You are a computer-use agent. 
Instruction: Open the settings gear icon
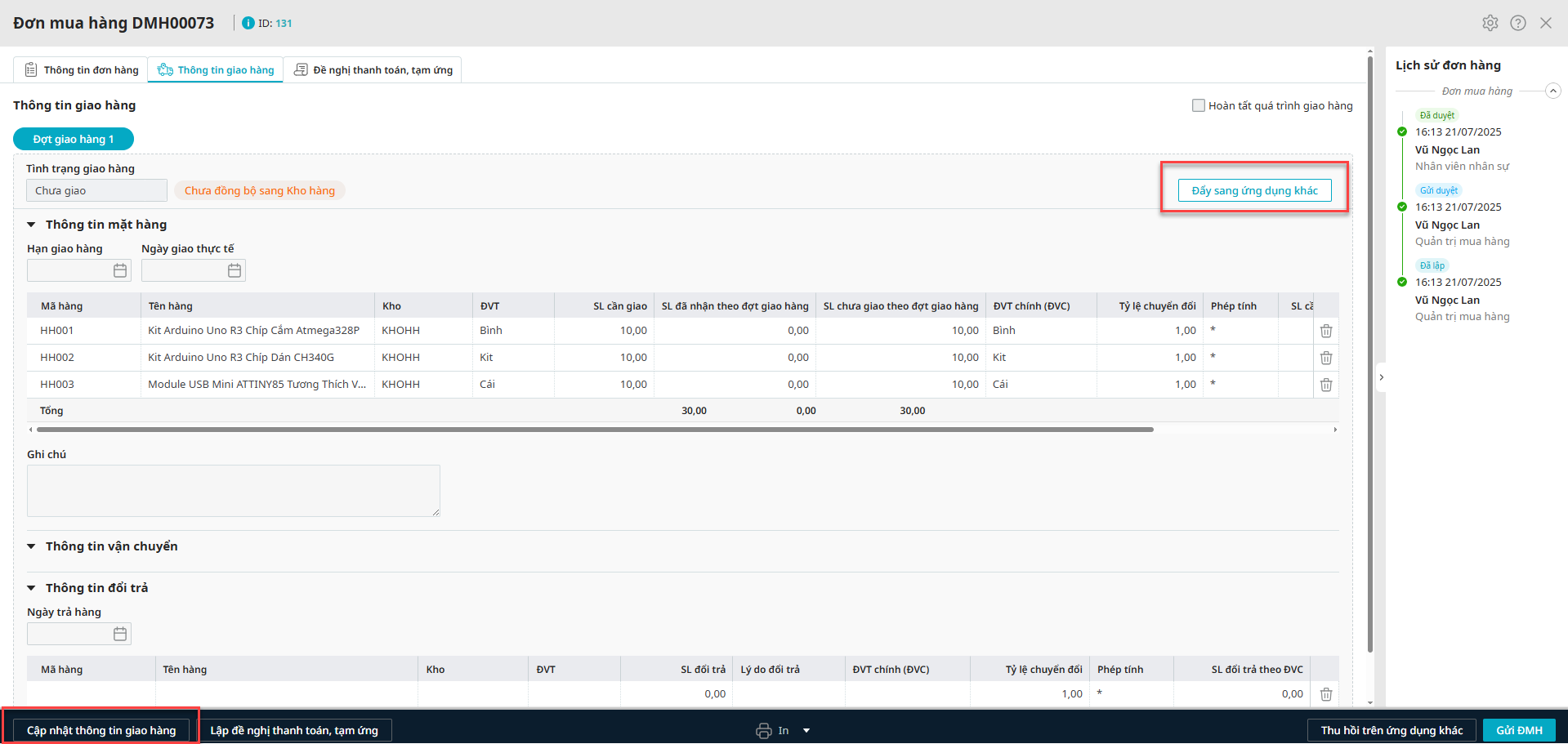1490,23
